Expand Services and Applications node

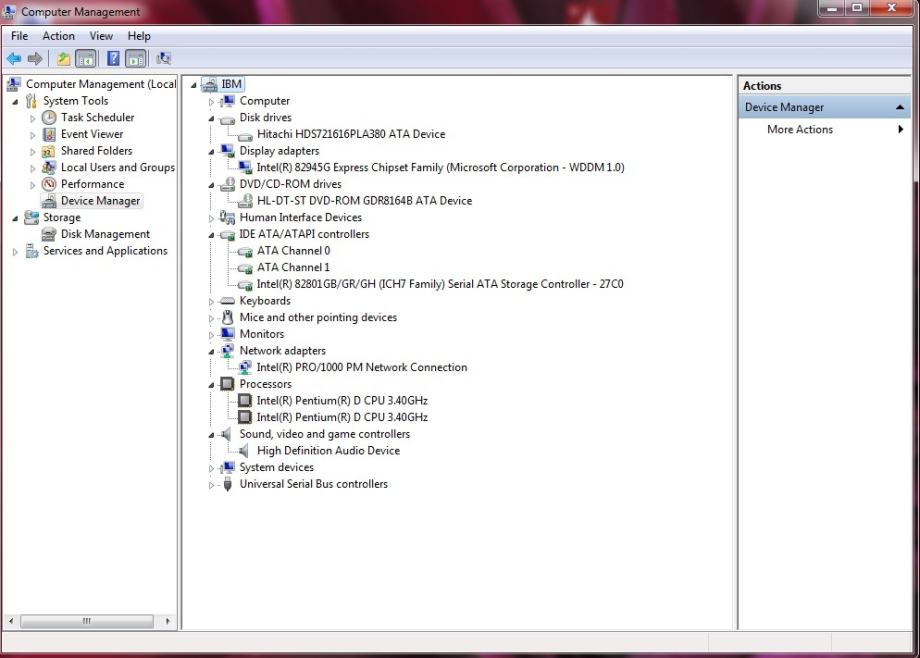click(x=15, y=251)
